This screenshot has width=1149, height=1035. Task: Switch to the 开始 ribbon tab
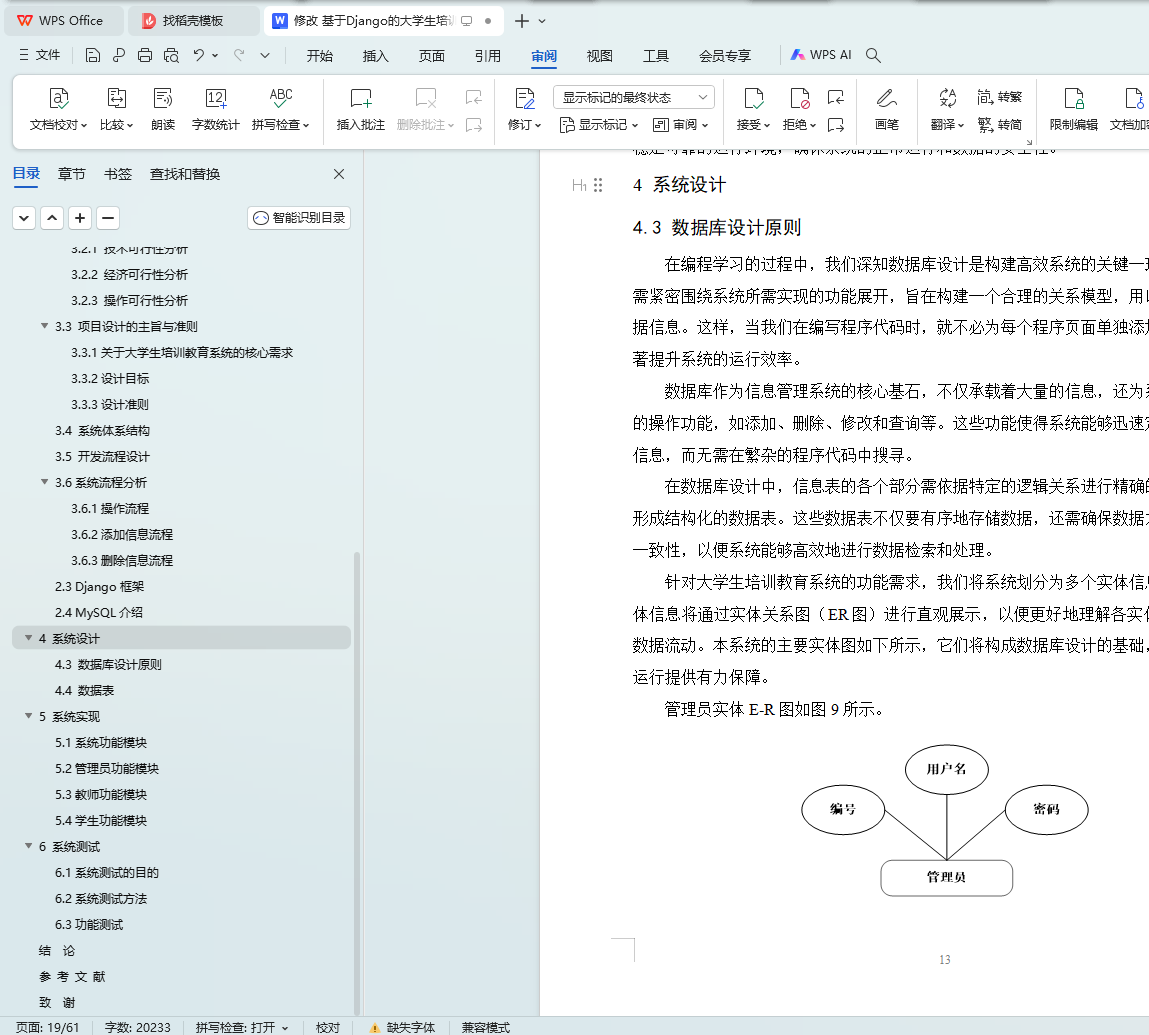click(319, 56)
